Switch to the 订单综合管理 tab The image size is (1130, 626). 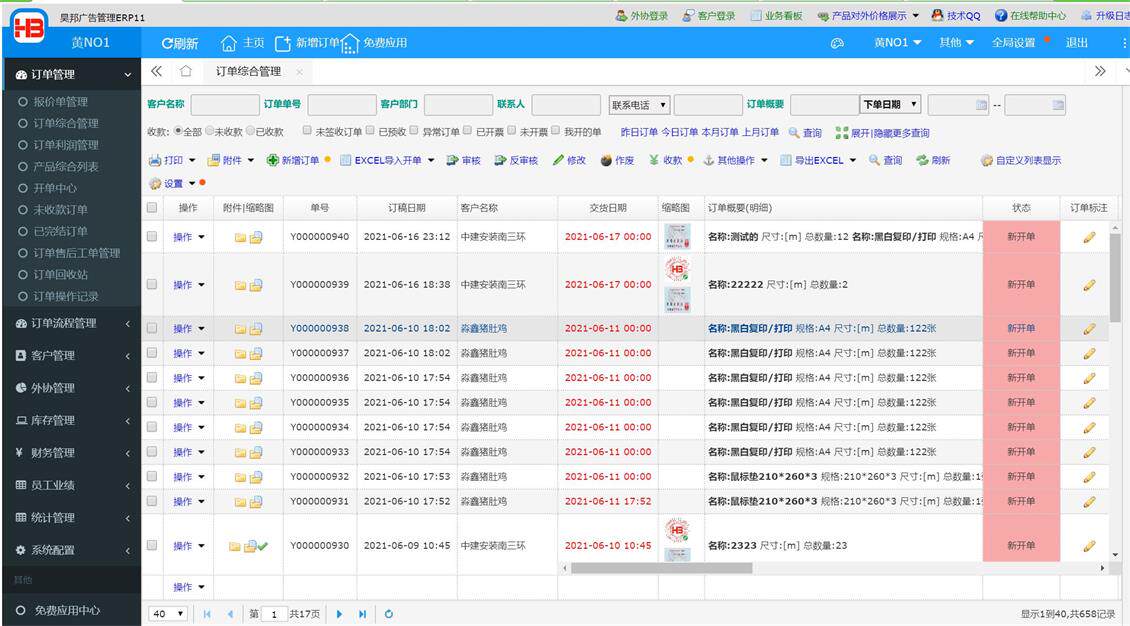[x=249, y=71]
